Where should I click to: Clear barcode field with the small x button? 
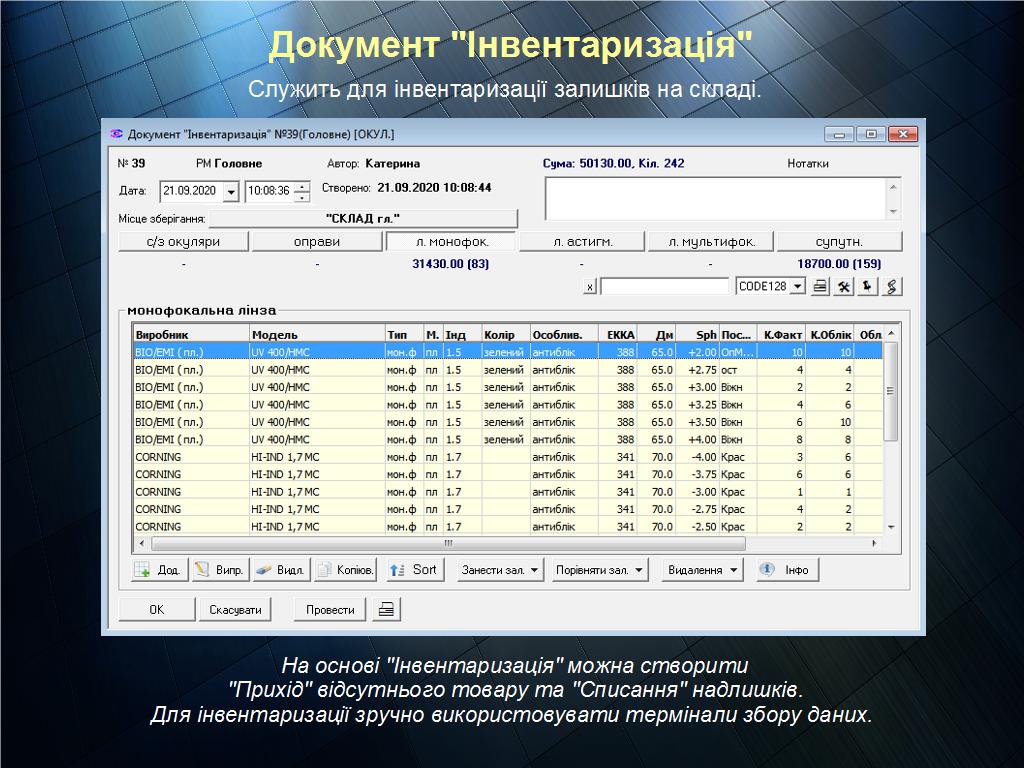coord(590,287)
